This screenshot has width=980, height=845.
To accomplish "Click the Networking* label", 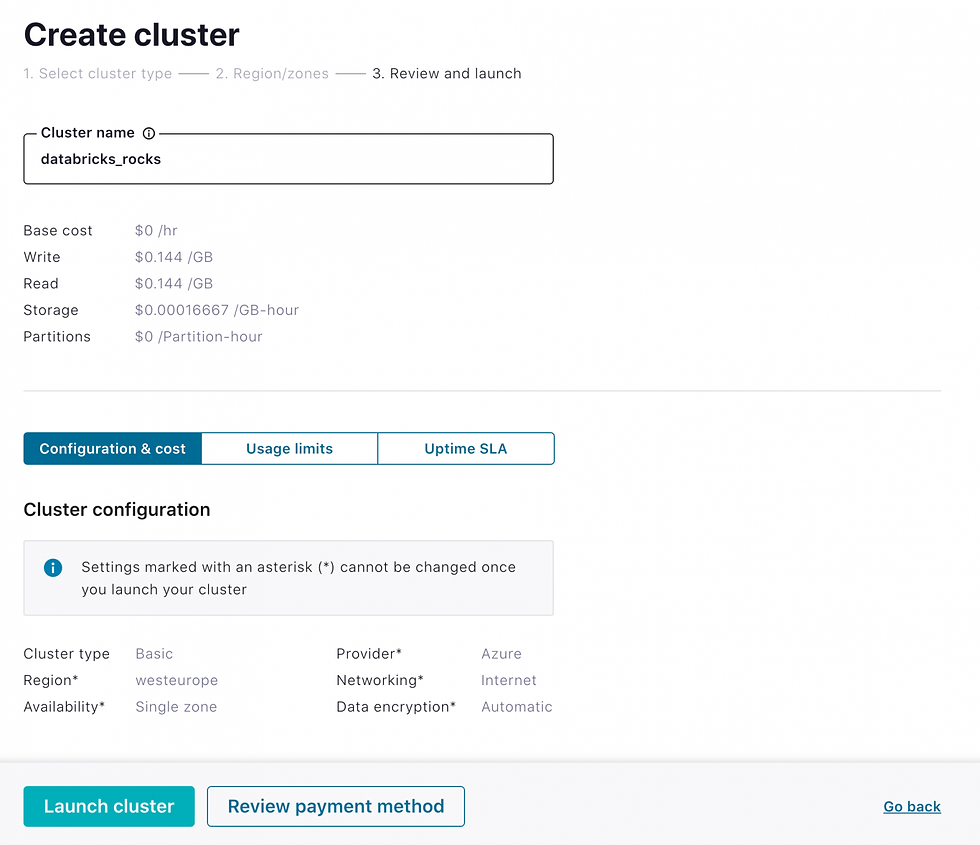I will pos(380,680).
